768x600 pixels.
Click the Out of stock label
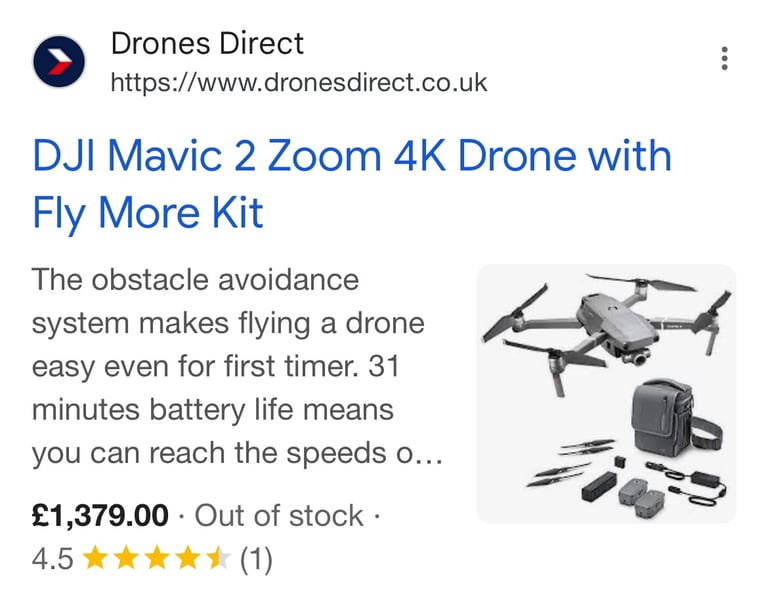[x=279, y=515]
